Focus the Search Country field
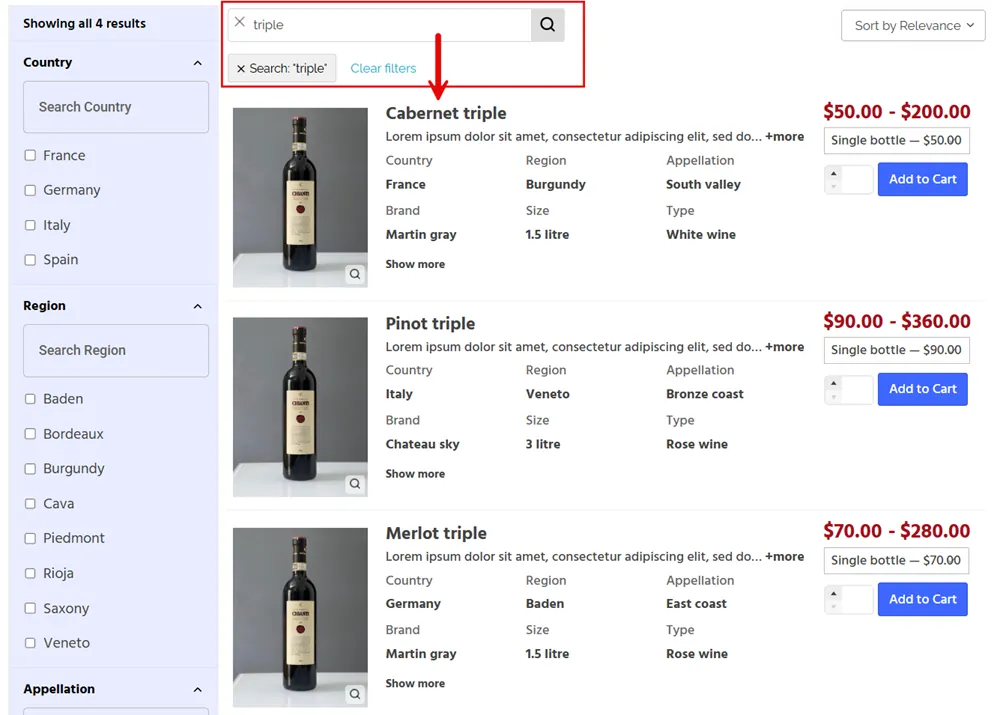The image size is (1000, 715). click(116, 107)
